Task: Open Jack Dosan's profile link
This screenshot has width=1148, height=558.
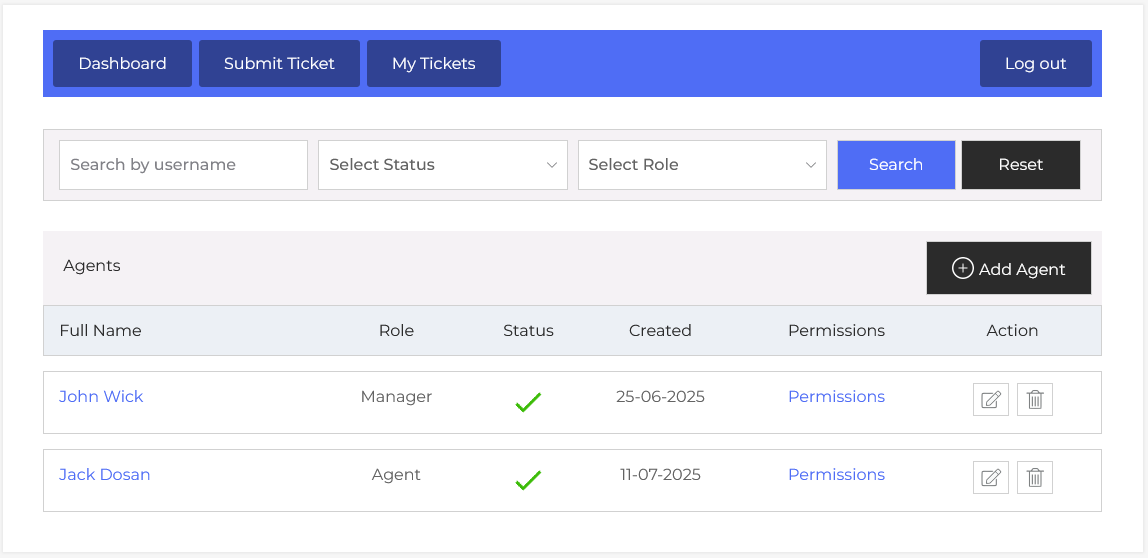Action: (104, 475)
